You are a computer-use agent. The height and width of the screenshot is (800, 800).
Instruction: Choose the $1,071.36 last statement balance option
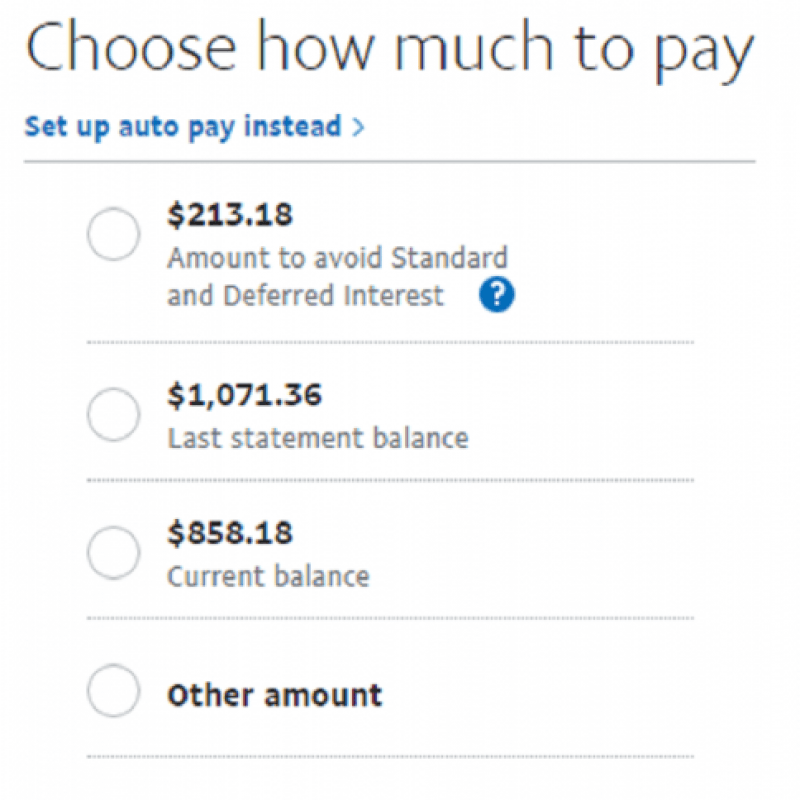pos(113,413)
